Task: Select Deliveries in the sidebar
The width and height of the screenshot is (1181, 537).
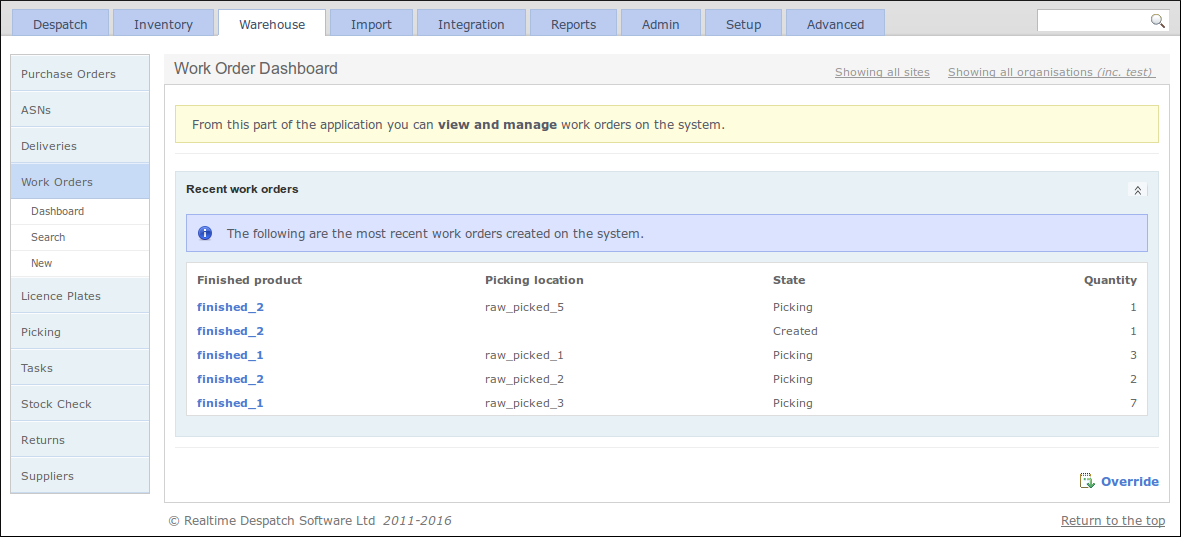Action: click(80, 146)
